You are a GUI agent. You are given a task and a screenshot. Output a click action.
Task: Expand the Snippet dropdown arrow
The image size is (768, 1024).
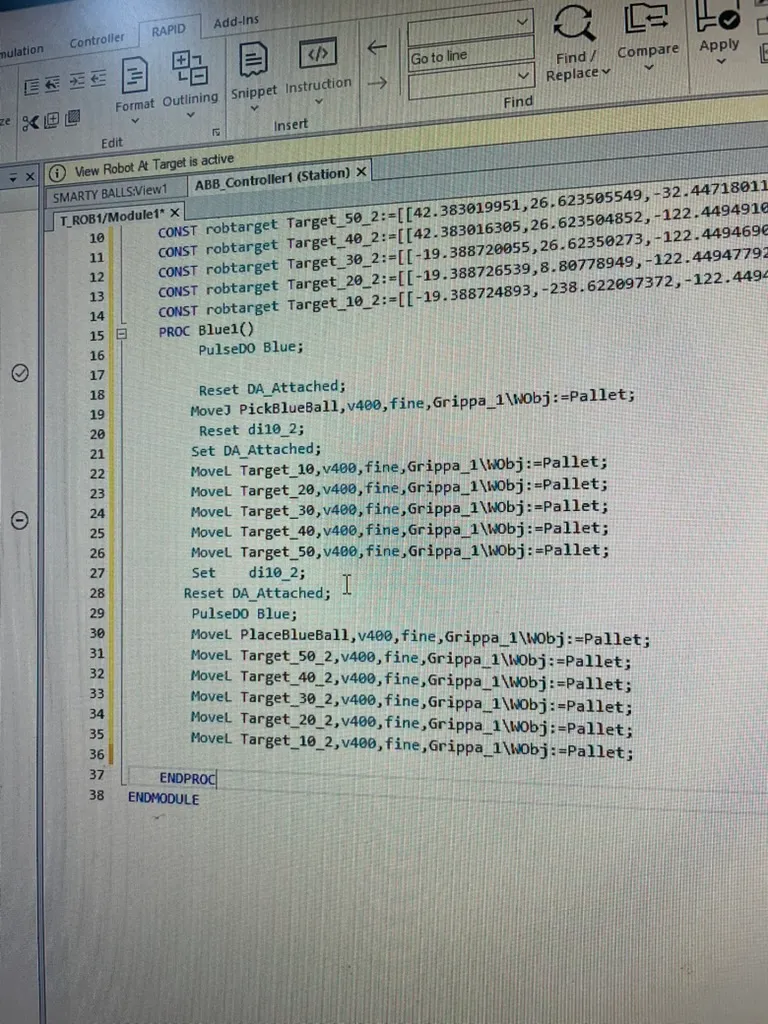[254, 108]
